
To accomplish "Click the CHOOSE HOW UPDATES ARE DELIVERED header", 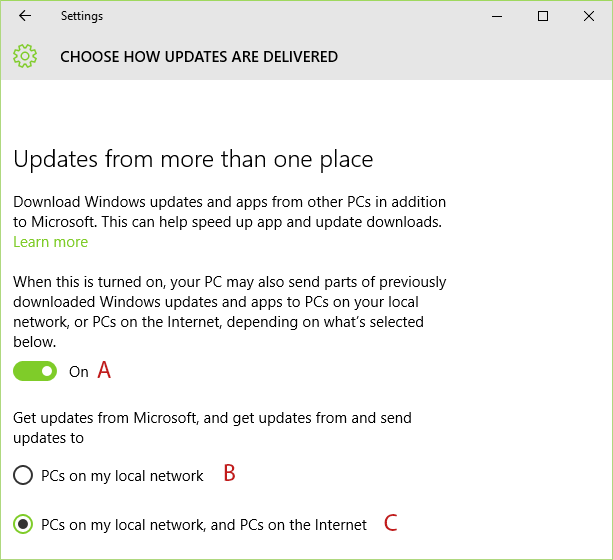I will tap(199, 57).
